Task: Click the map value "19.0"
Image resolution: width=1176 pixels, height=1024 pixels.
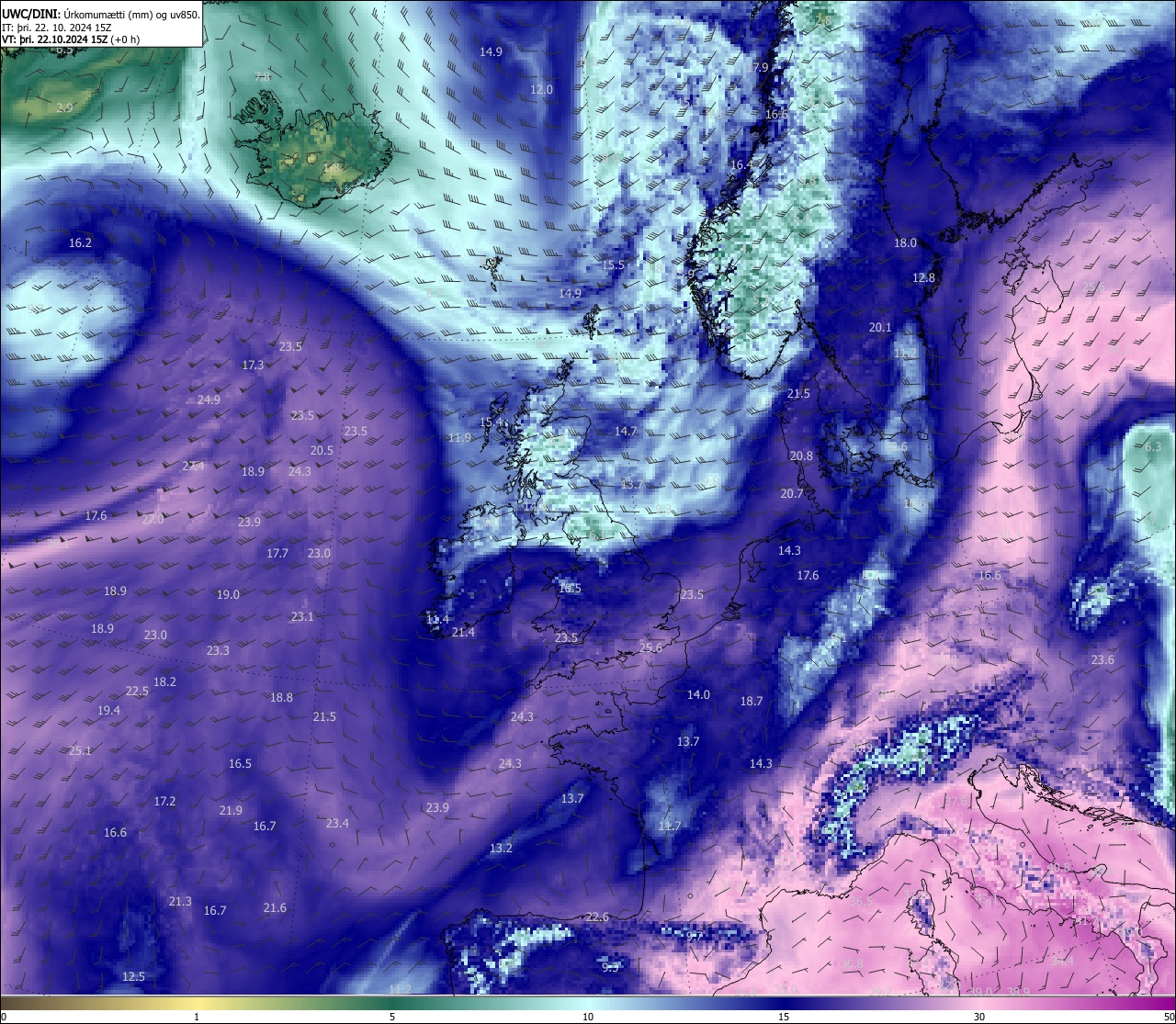Action: pyautogui.click(x=228, y=594)
